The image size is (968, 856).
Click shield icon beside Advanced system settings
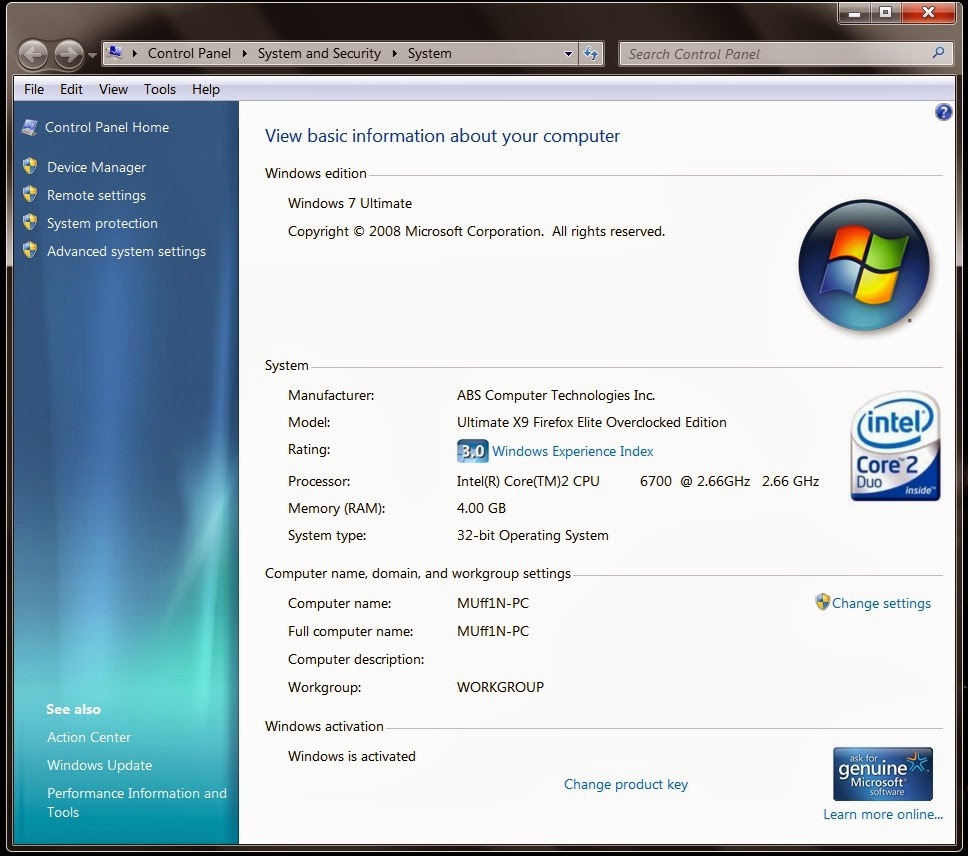pos(30,250)
